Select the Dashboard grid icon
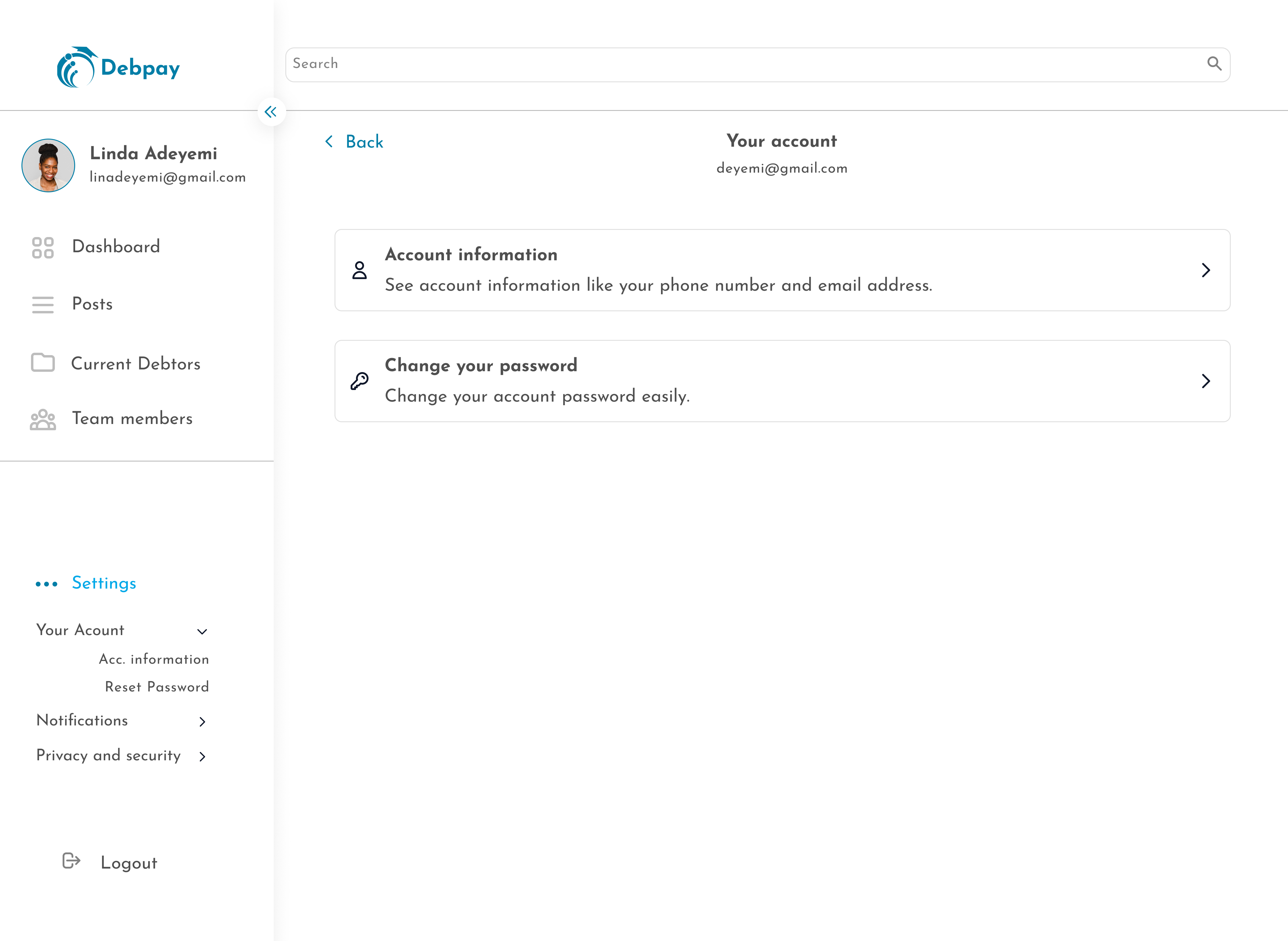Image resolution: width=1288 pixels, height=941 pixels. point(42,248)
